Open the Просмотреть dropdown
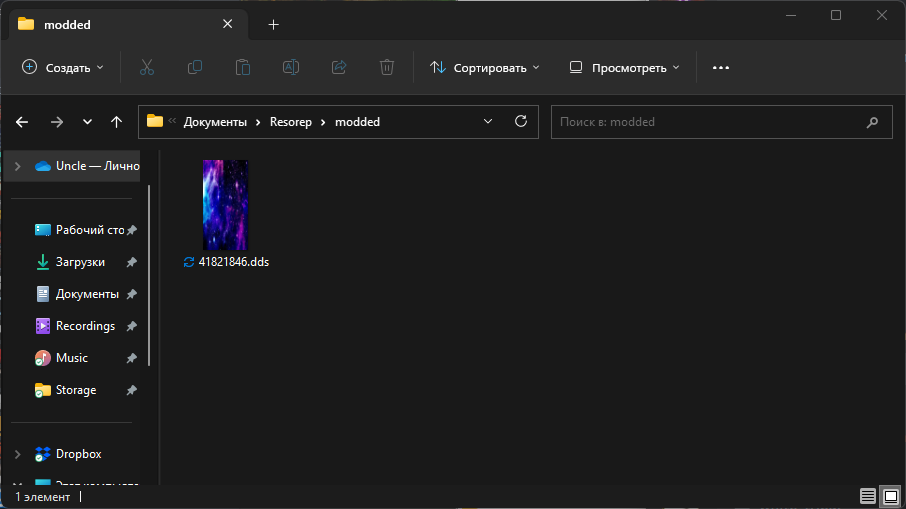The image size is (906, 509). (624, 68)
